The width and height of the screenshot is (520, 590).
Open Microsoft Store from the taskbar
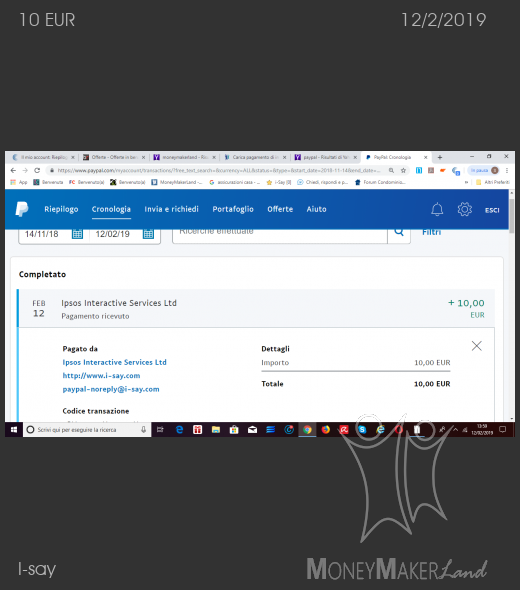[x=234, y=429]
